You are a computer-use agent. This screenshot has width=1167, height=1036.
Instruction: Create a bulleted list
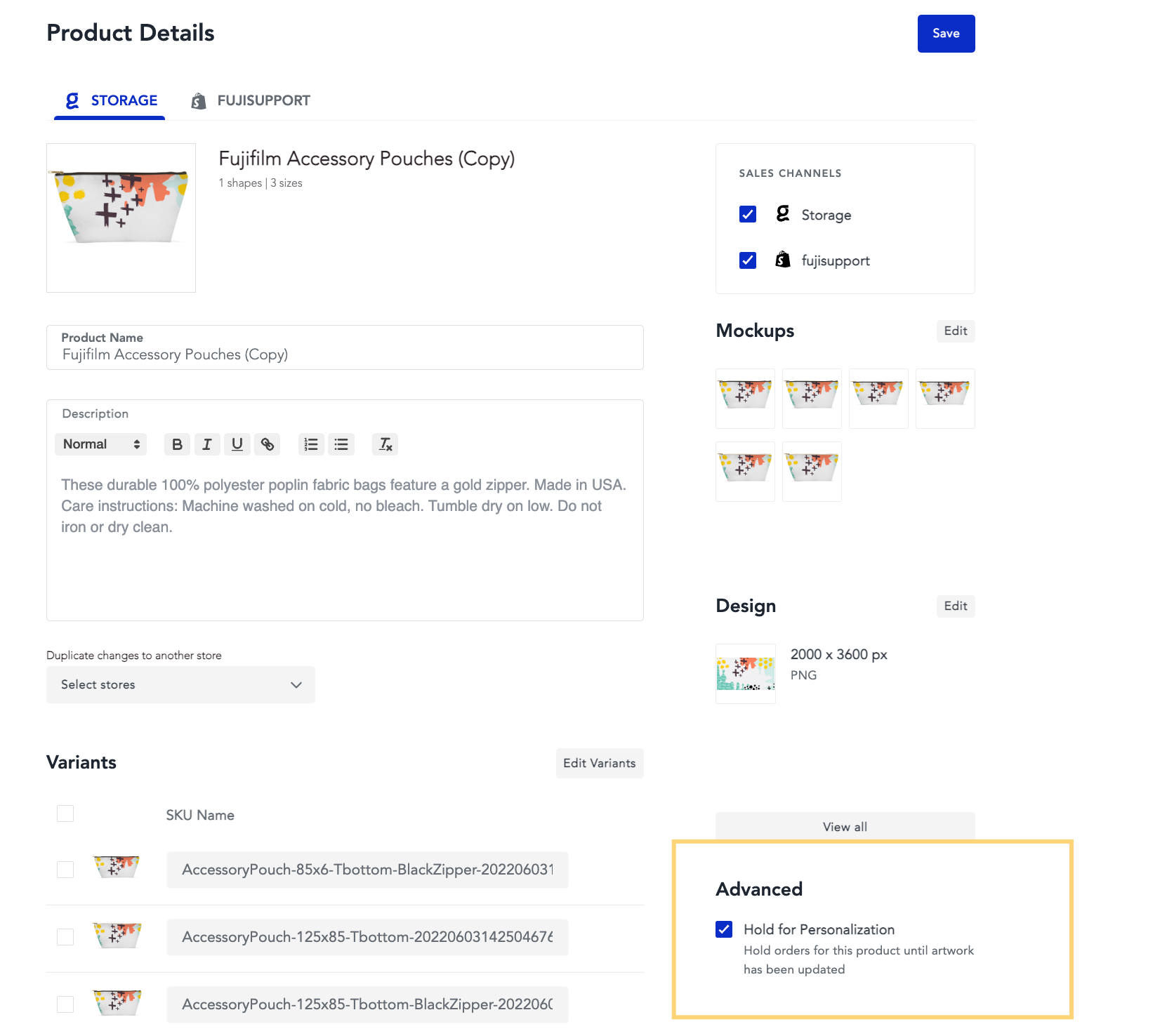click(x=341, y=444)
